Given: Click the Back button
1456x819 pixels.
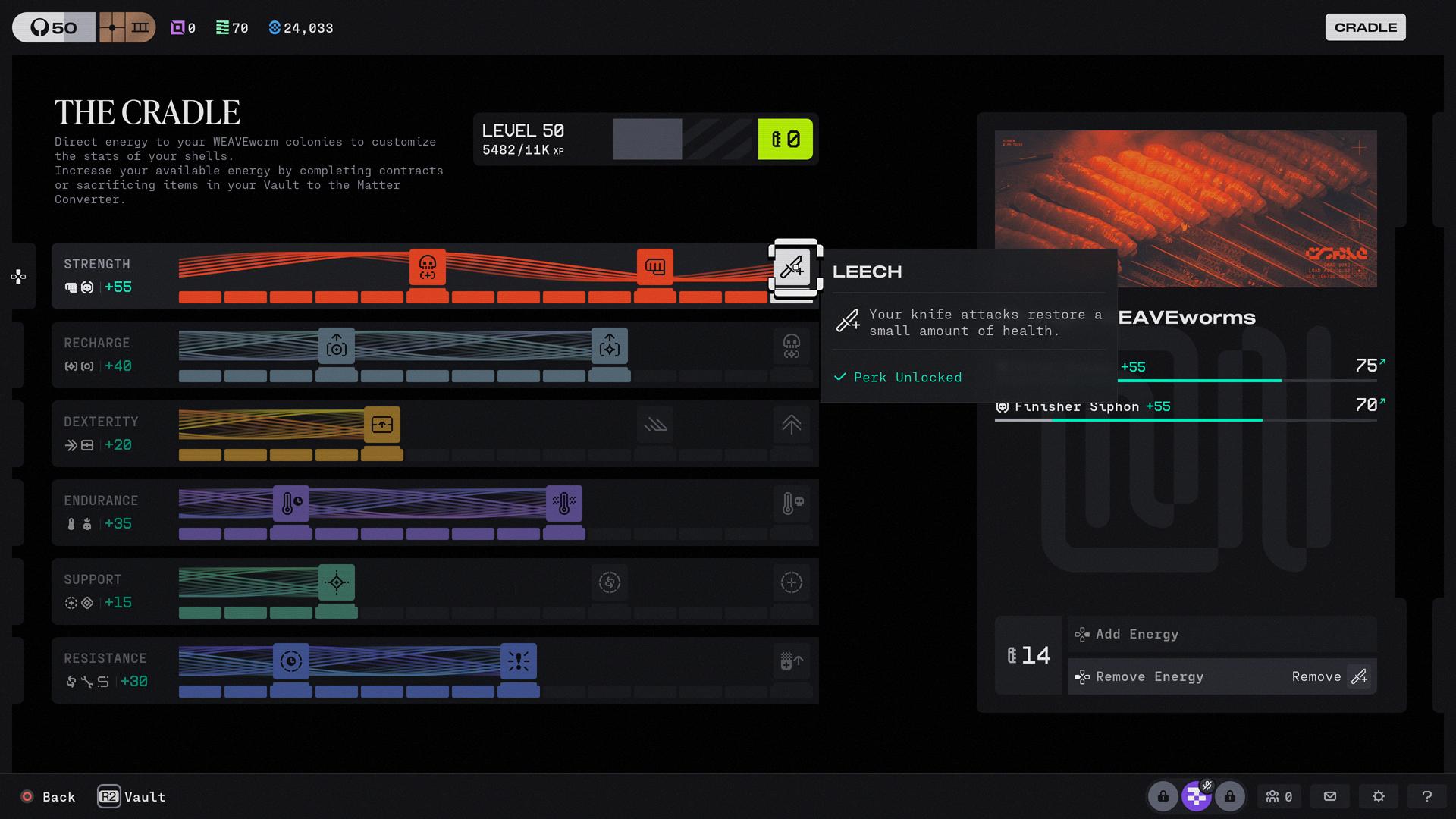Looking at the screenshot, I should (x=49, y=797).
